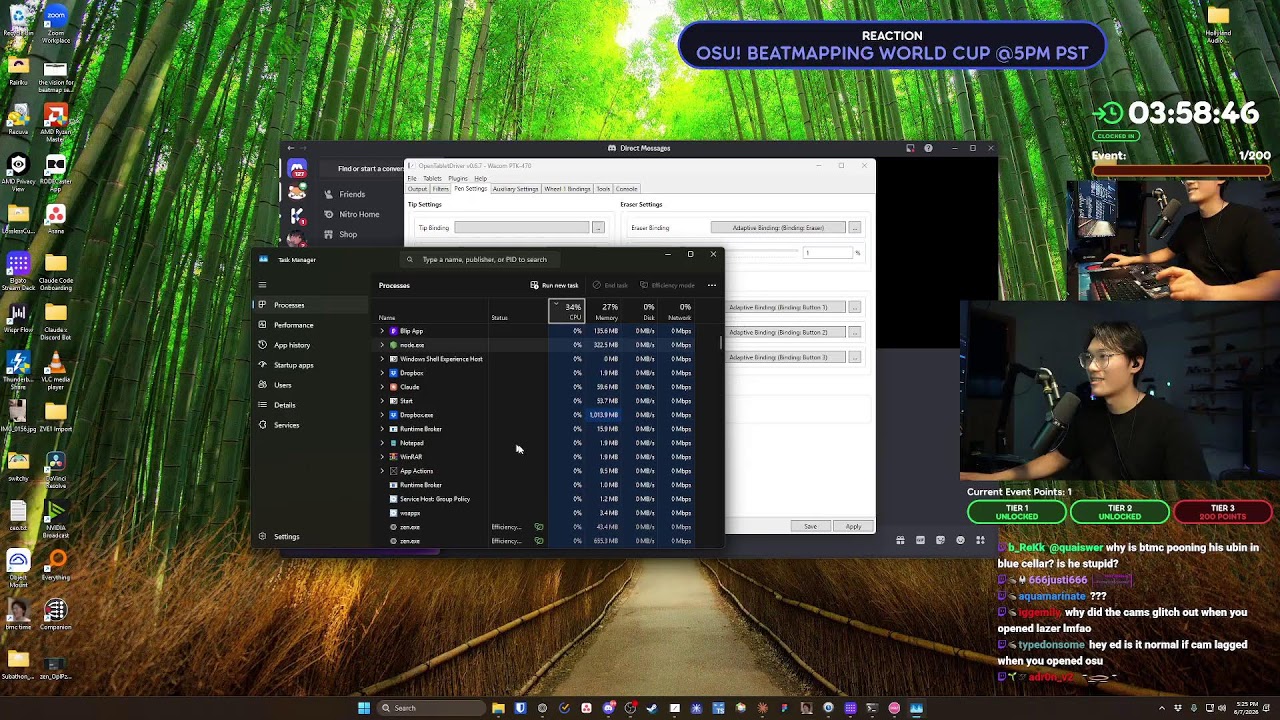Open Plugins menu in OpenTabletDriver
Image resolution: width=1280 pixels, height=720 pixels.
pyautogui.click(x=458, y=178)
